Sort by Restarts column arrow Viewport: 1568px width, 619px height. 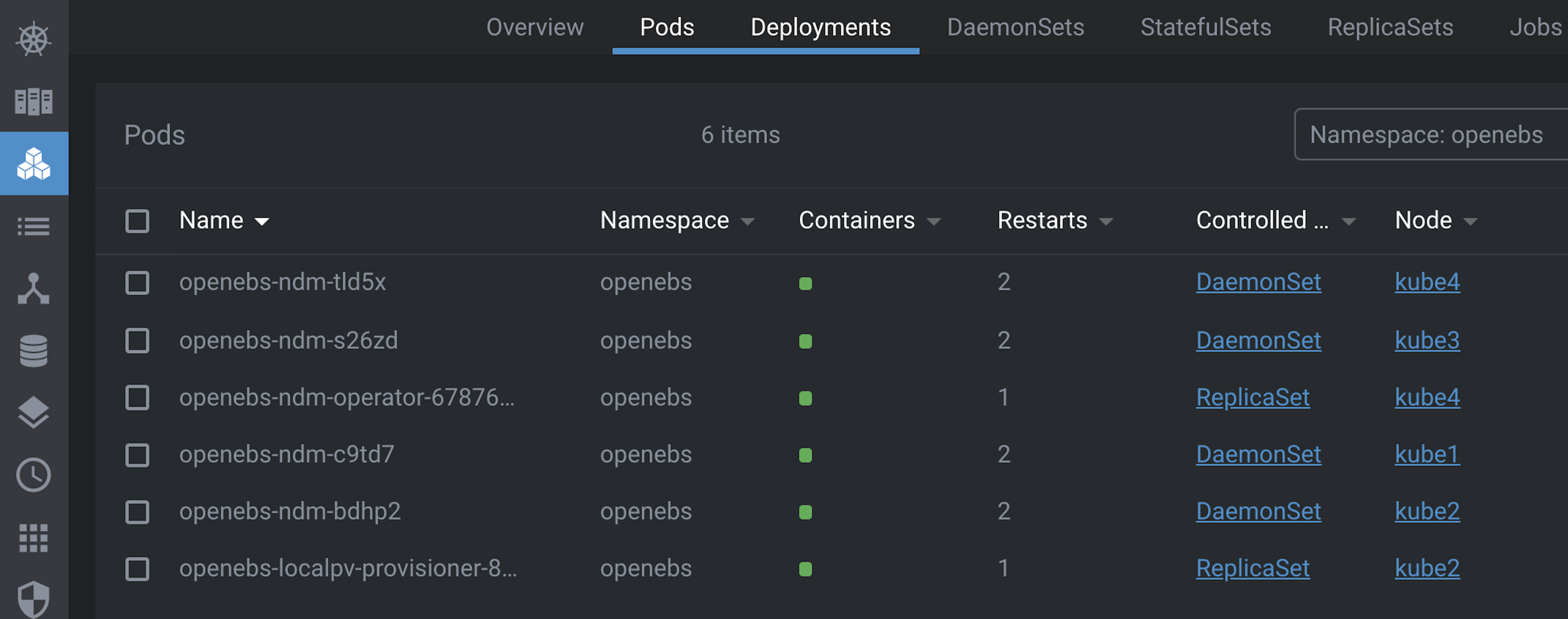pyautogui.click(x=1106, y=221)
